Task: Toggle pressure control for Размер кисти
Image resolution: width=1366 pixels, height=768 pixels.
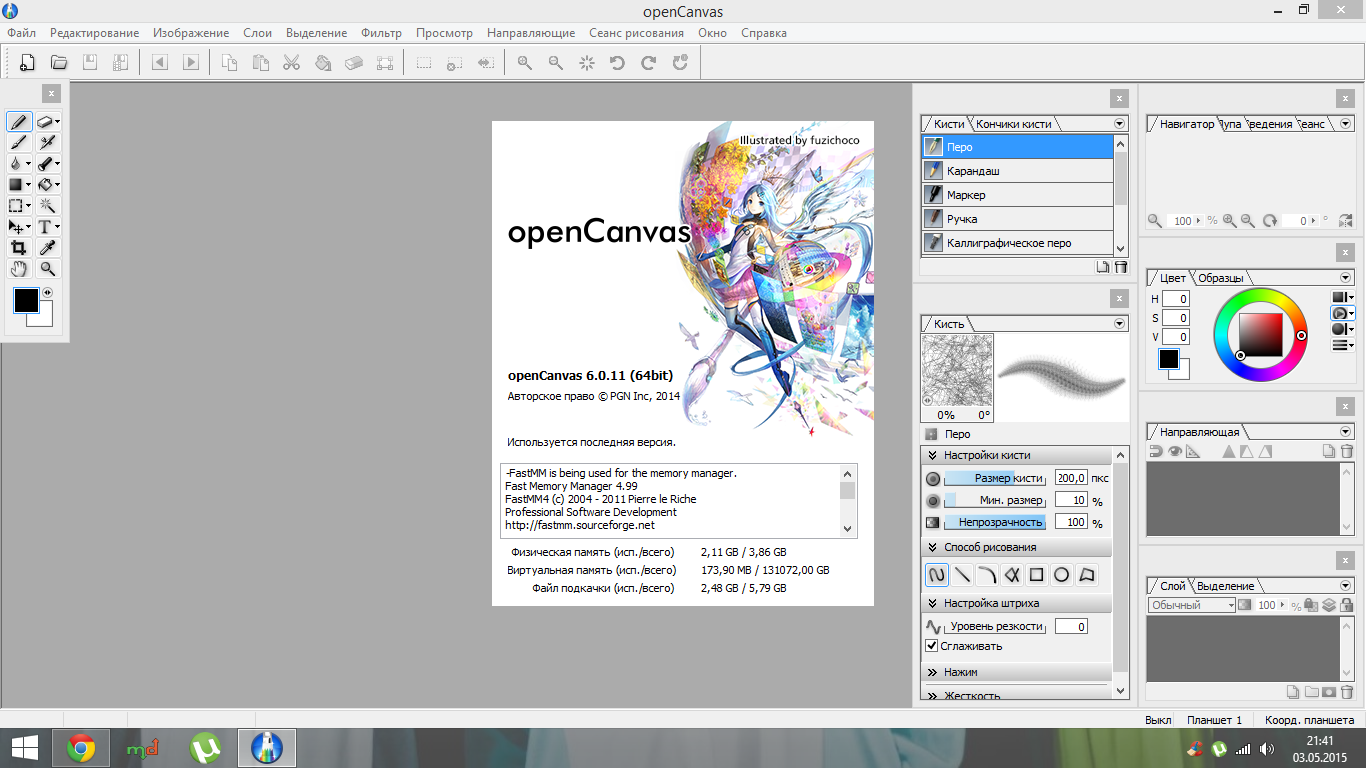Action: 933,479
